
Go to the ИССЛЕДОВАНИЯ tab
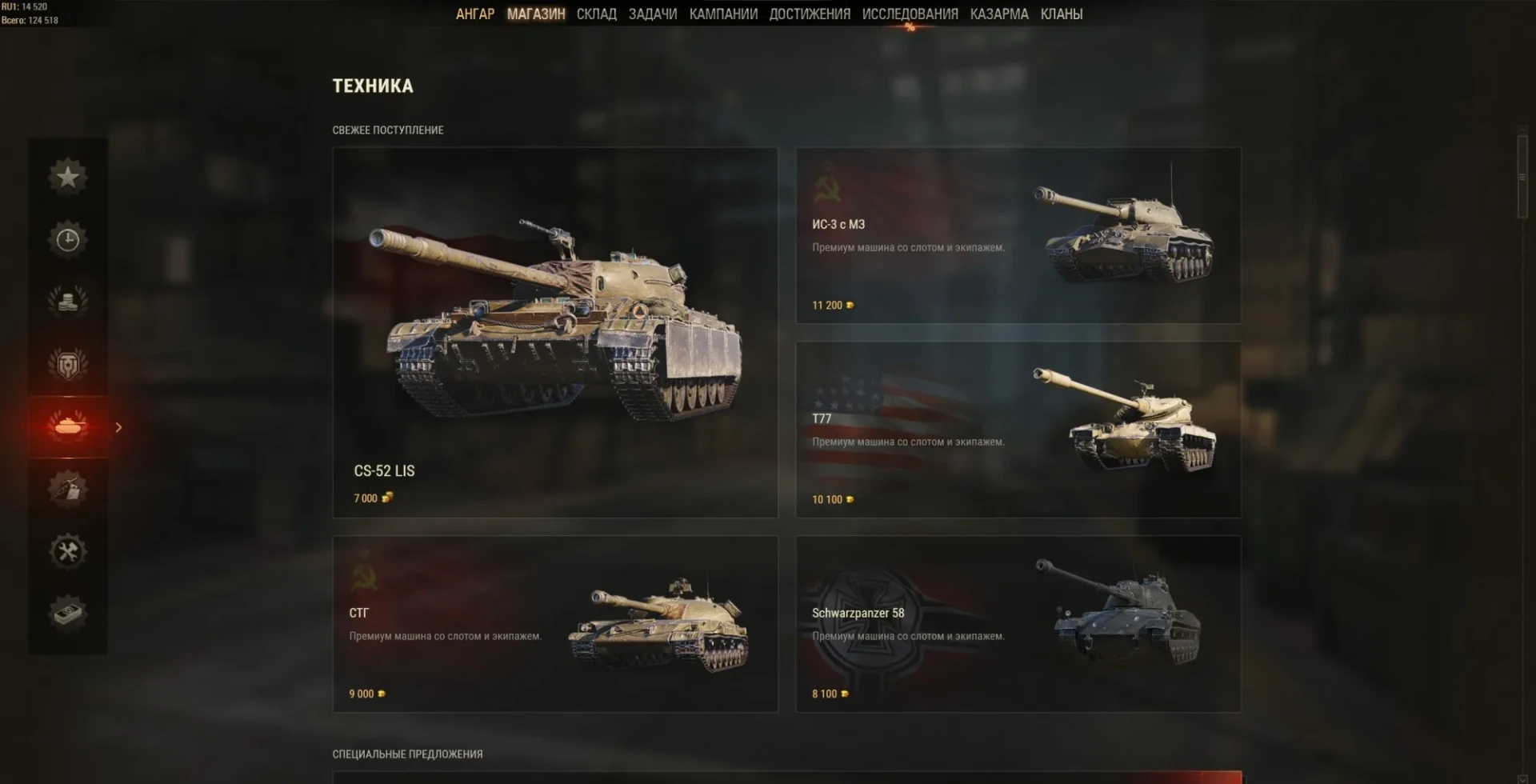[910, 14]
